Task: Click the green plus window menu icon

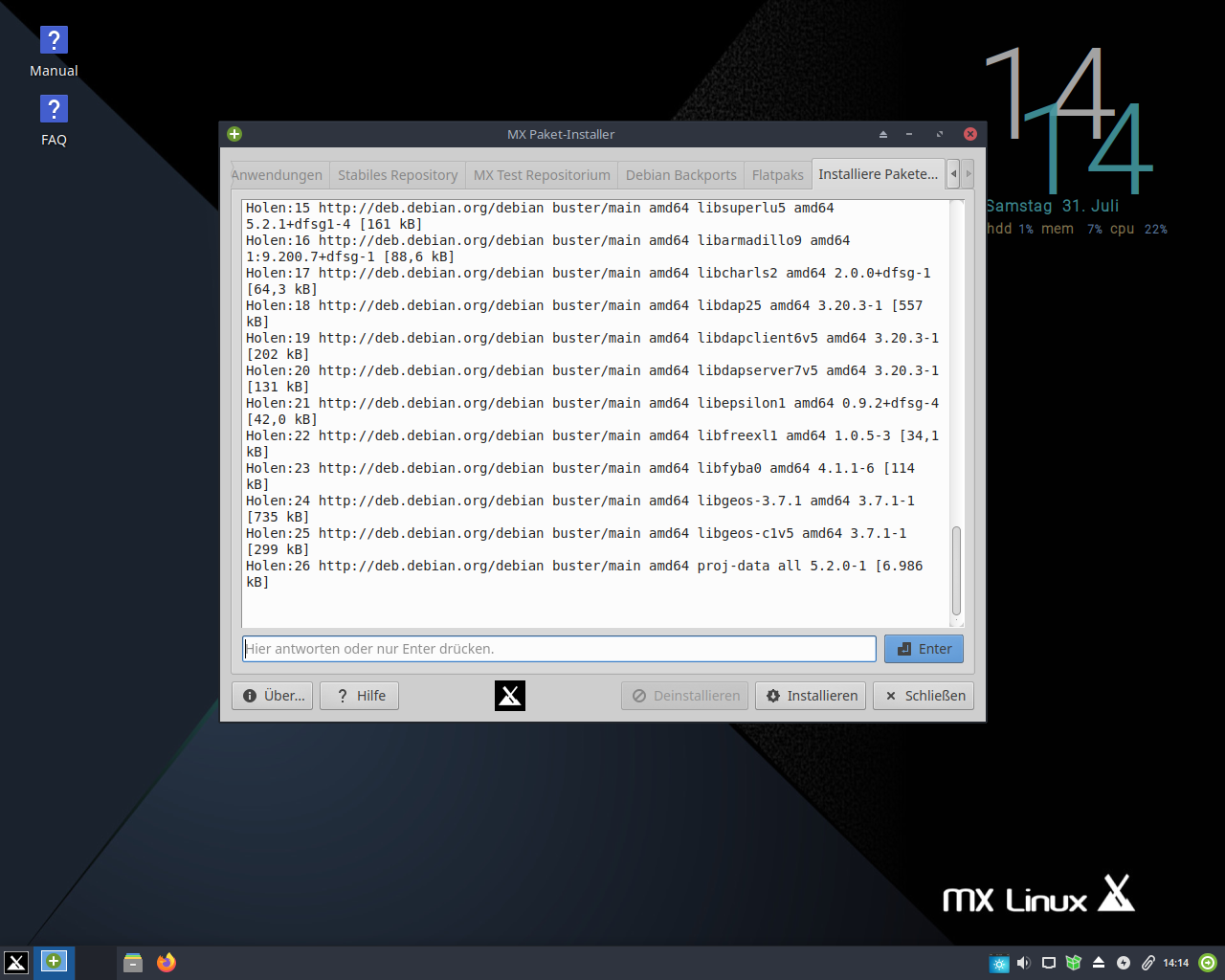Action: click(x=234, y=134)
